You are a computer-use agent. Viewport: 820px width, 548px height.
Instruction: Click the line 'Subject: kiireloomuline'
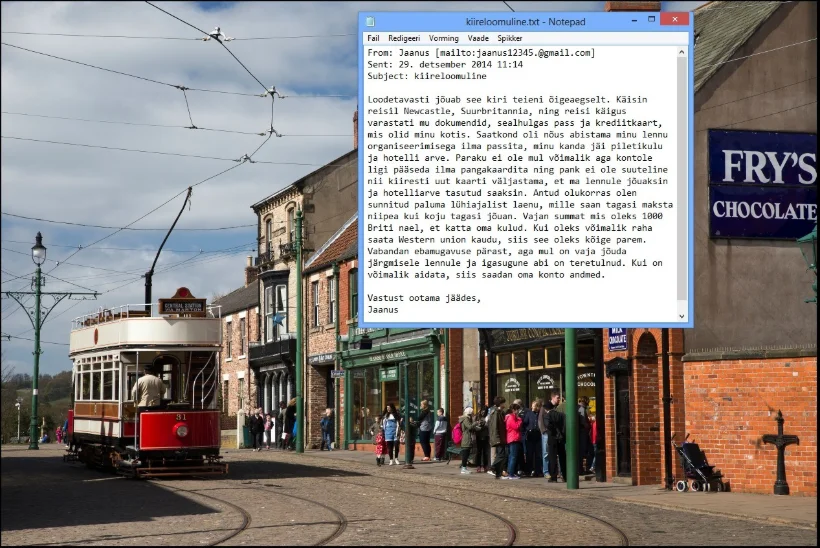click(427, 76)
